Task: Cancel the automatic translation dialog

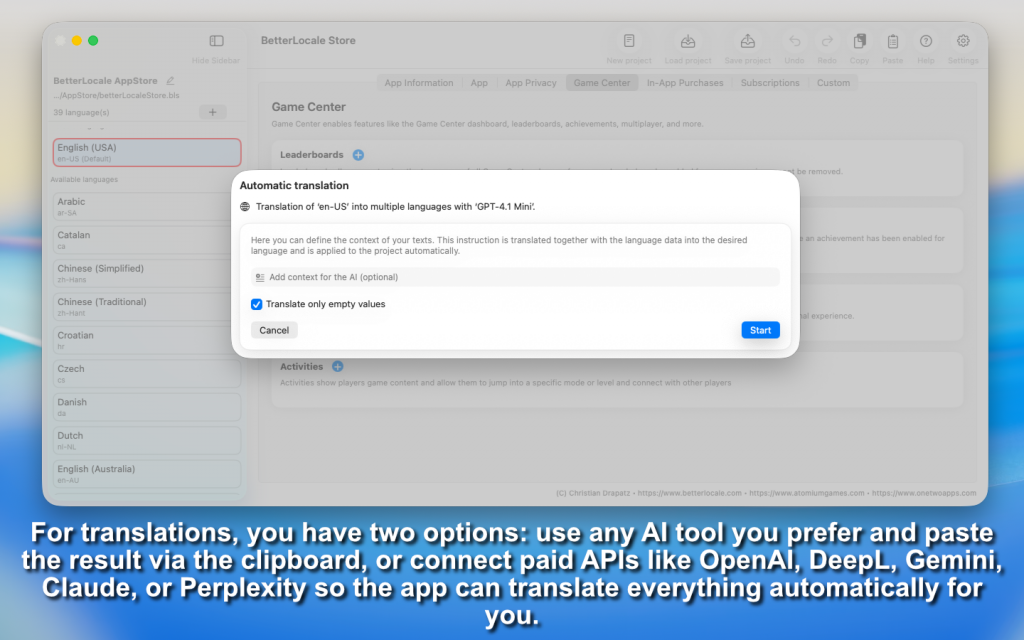Action: 274,330
